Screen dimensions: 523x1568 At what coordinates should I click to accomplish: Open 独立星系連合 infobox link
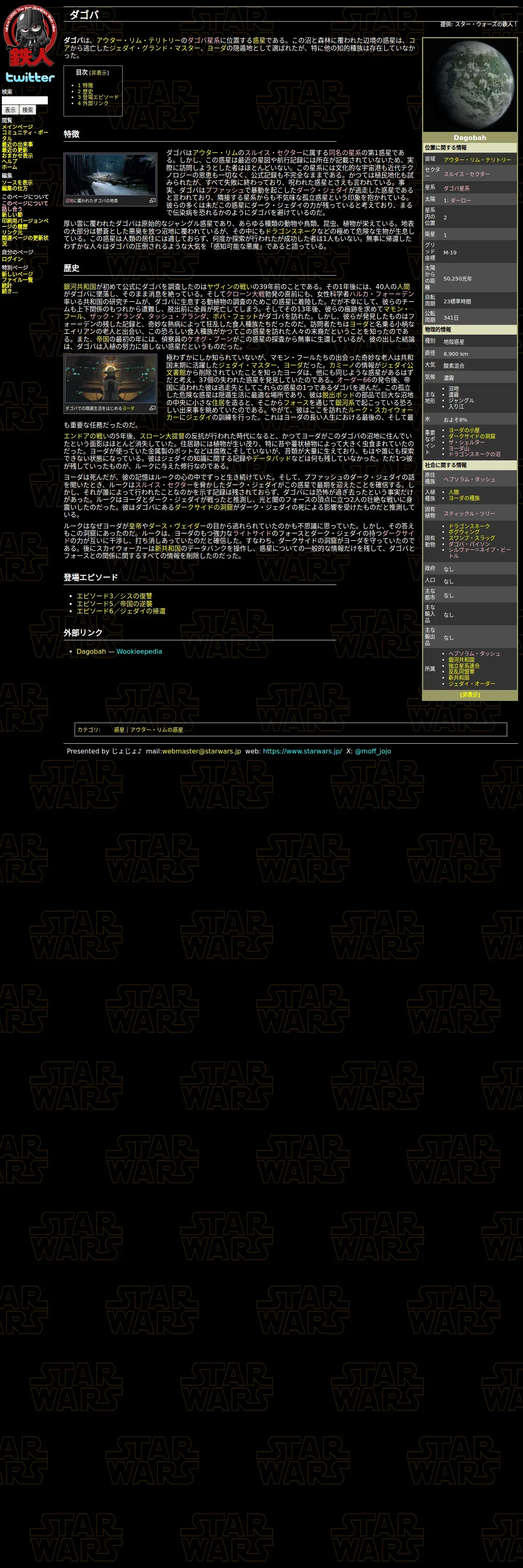pyautogui.click(x=464, y=665)
